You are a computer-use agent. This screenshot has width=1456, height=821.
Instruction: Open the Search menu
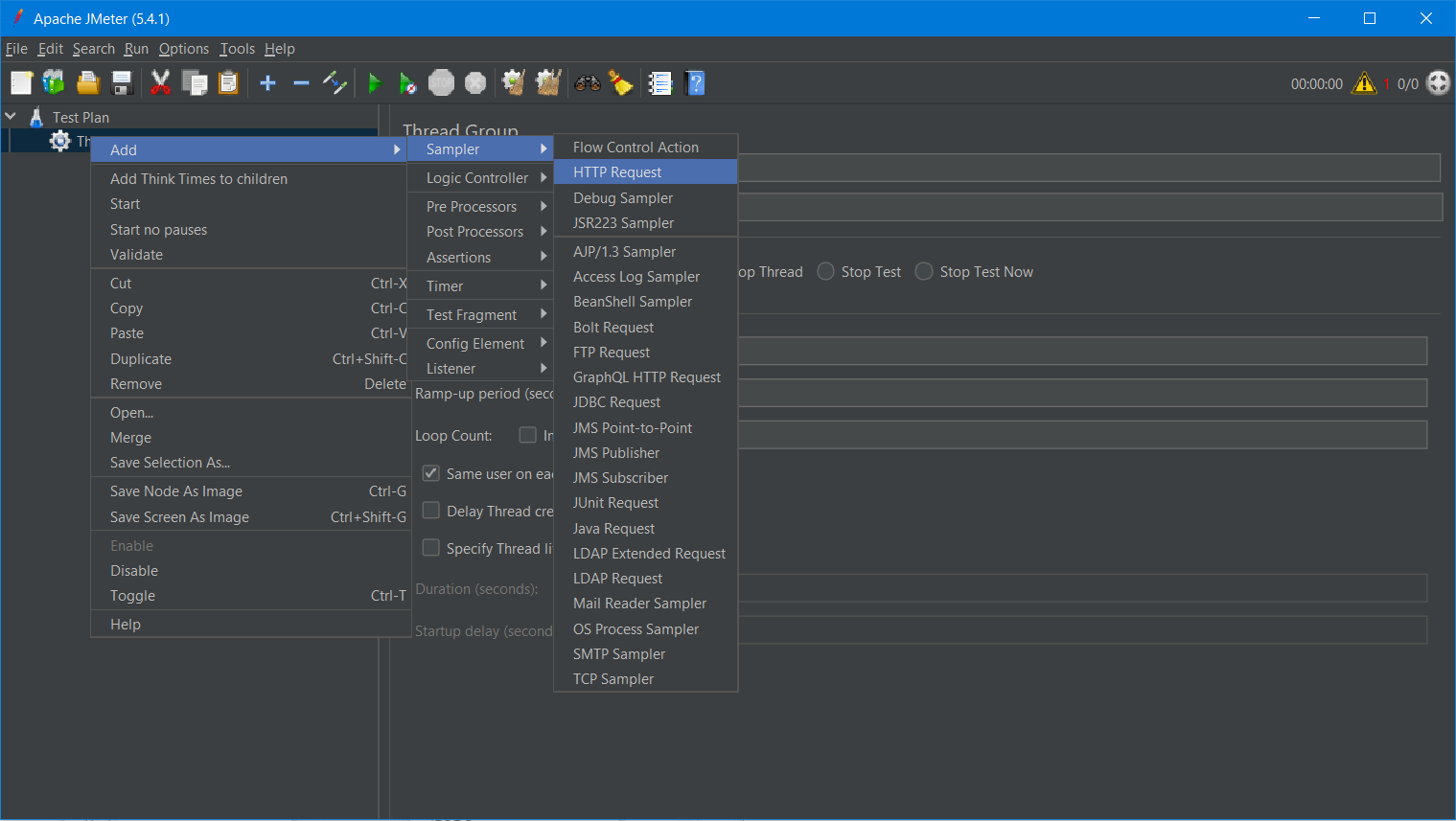click(x=94, y=49)
